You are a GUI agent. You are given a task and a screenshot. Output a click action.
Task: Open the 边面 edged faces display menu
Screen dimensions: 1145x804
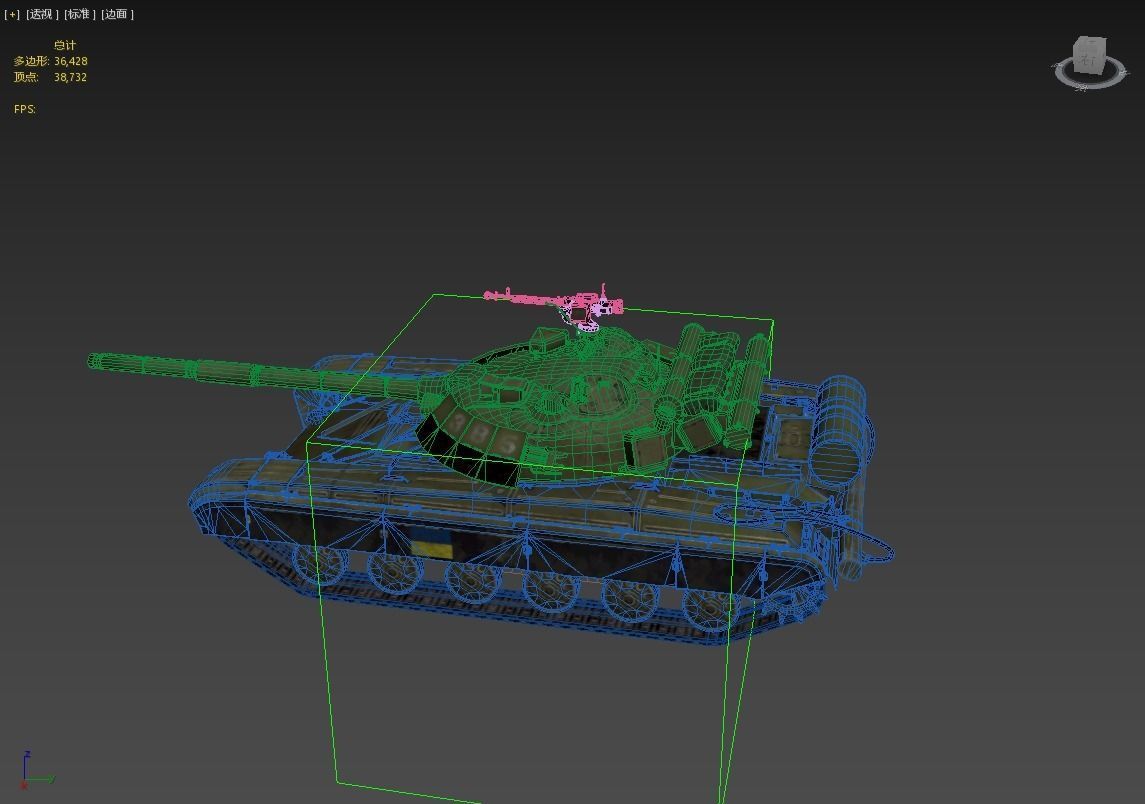point(117,14)
